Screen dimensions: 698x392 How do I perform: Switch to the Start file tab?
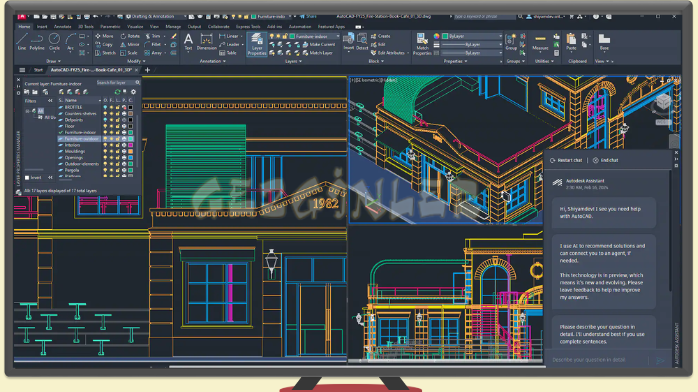click(x=38, y=70)
